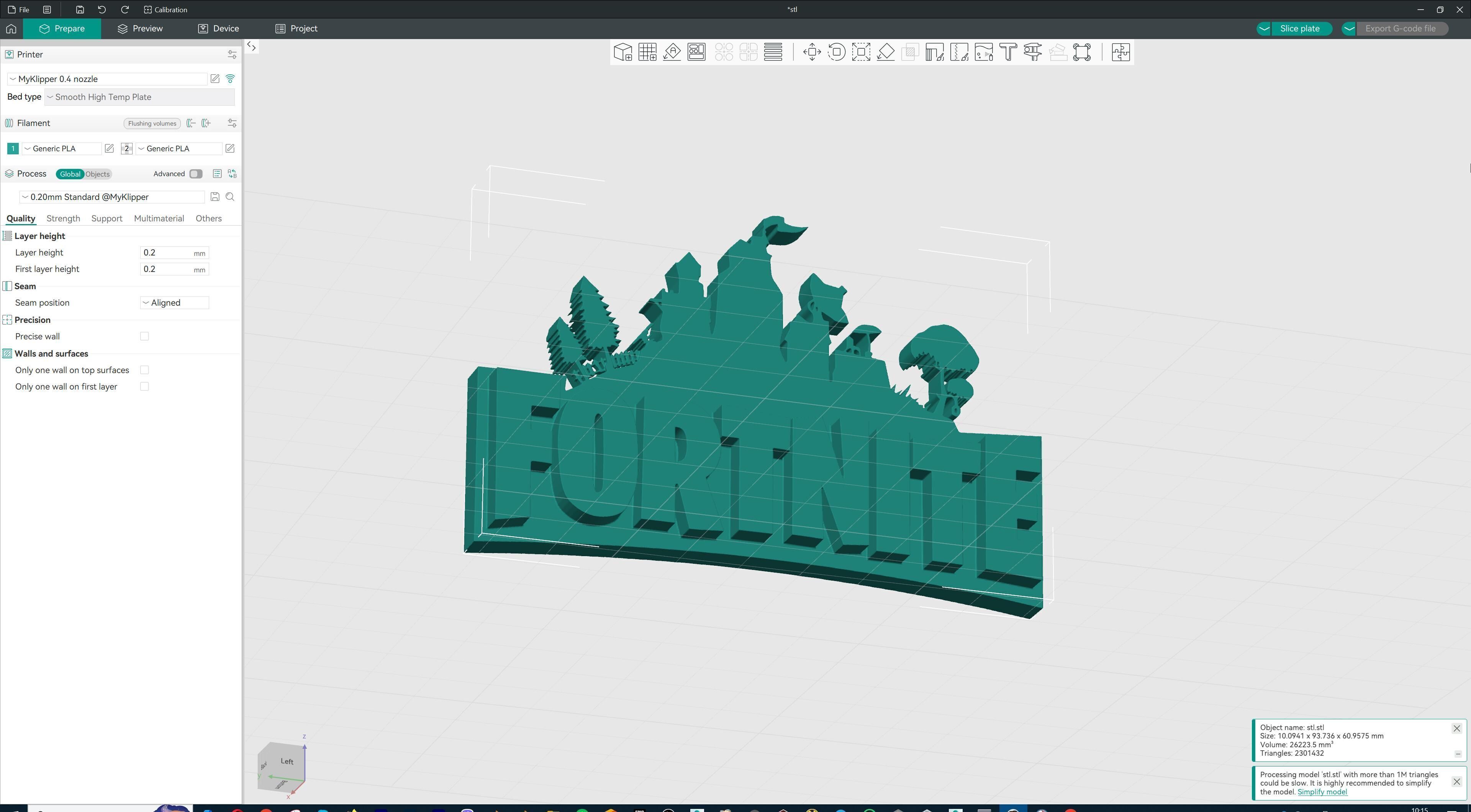
Task: Search process settings with magnifier icon
Action: point(230,197)
